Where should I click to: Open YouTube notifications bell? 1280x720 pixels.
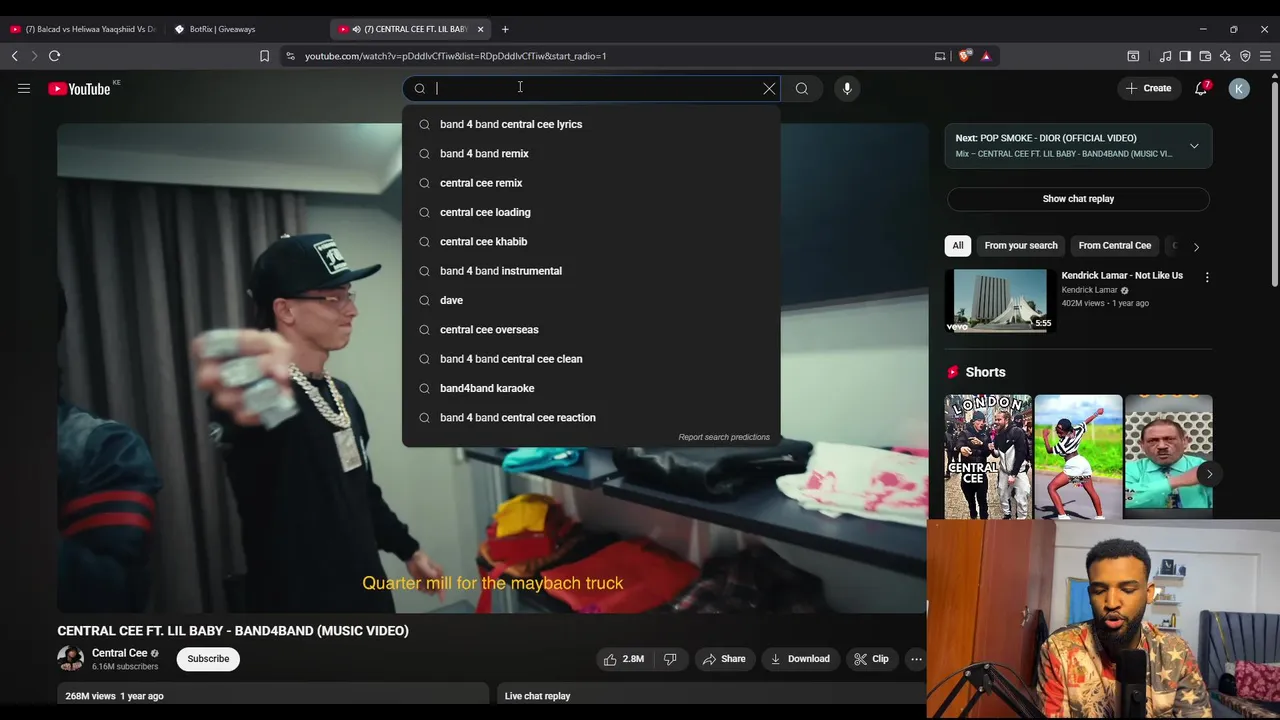pos(1201,88)
